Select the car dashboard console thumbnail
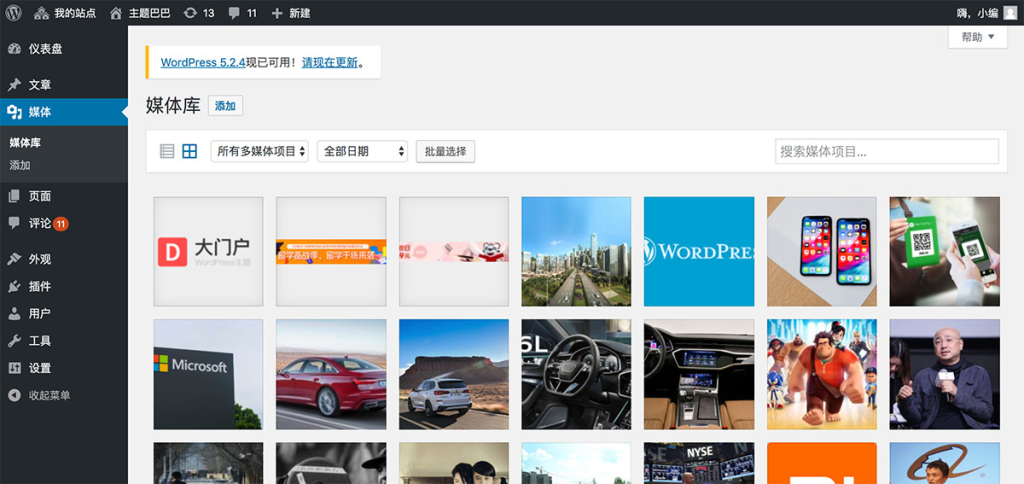Screen dimensions: 1024x484 point(699,374)
